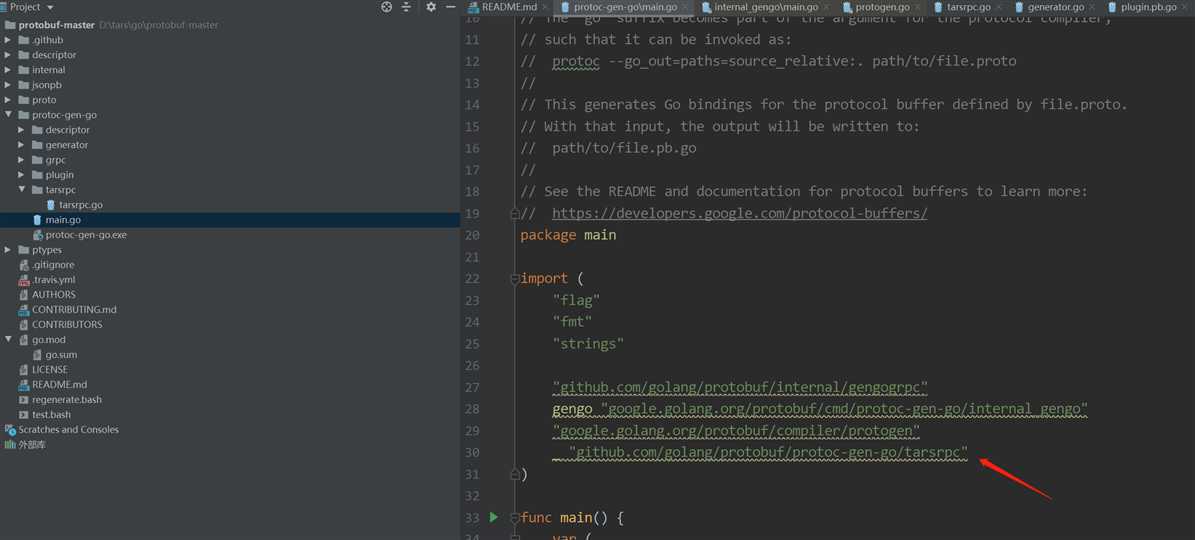1195x540 pixels.
Task: Expand the generator folder arrow
Action: tap(22, 145)
